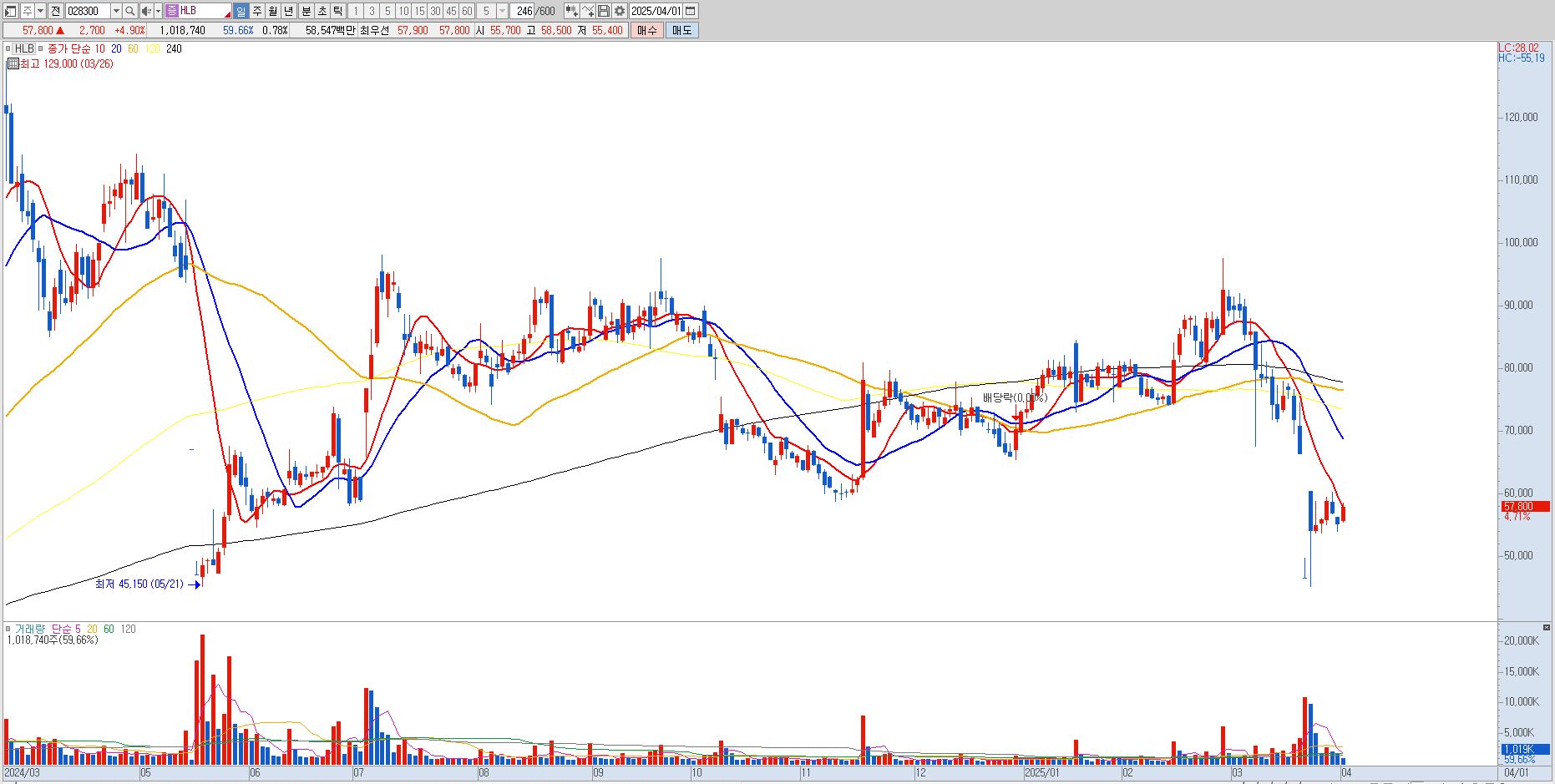
Task: Switch to second (초) chart period
Action: click(322, 11)
